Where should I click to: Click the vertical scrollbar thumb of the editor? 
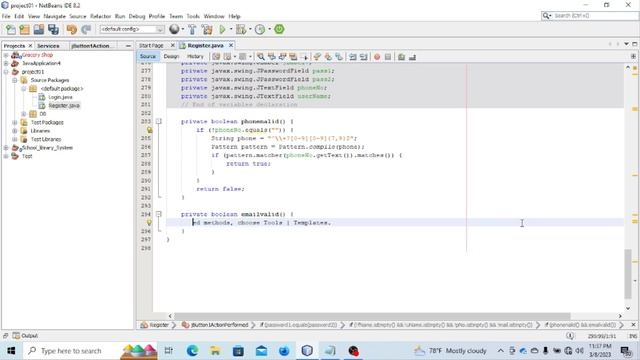click(x=628, y=274)
